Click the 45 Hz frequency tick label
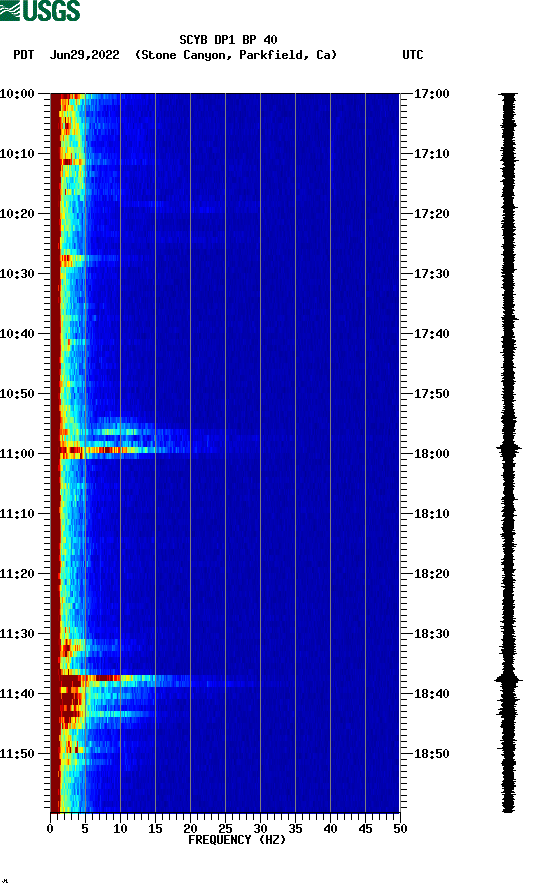The image size is (552, 892). (365, 829)
